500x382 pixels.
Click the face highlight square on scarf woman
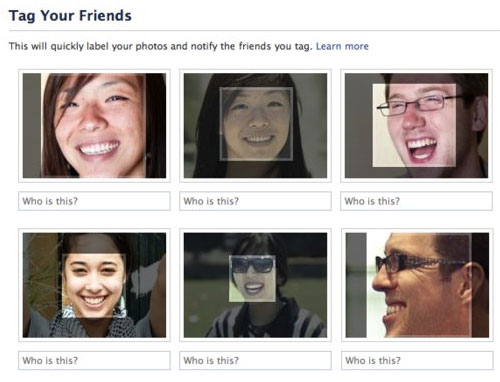94,286
